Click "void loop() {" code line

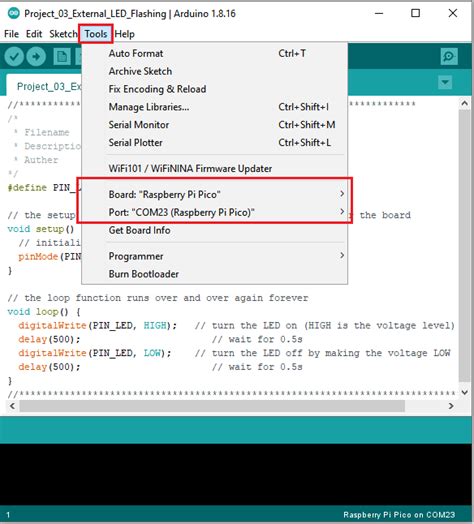[x=44, y=311]
